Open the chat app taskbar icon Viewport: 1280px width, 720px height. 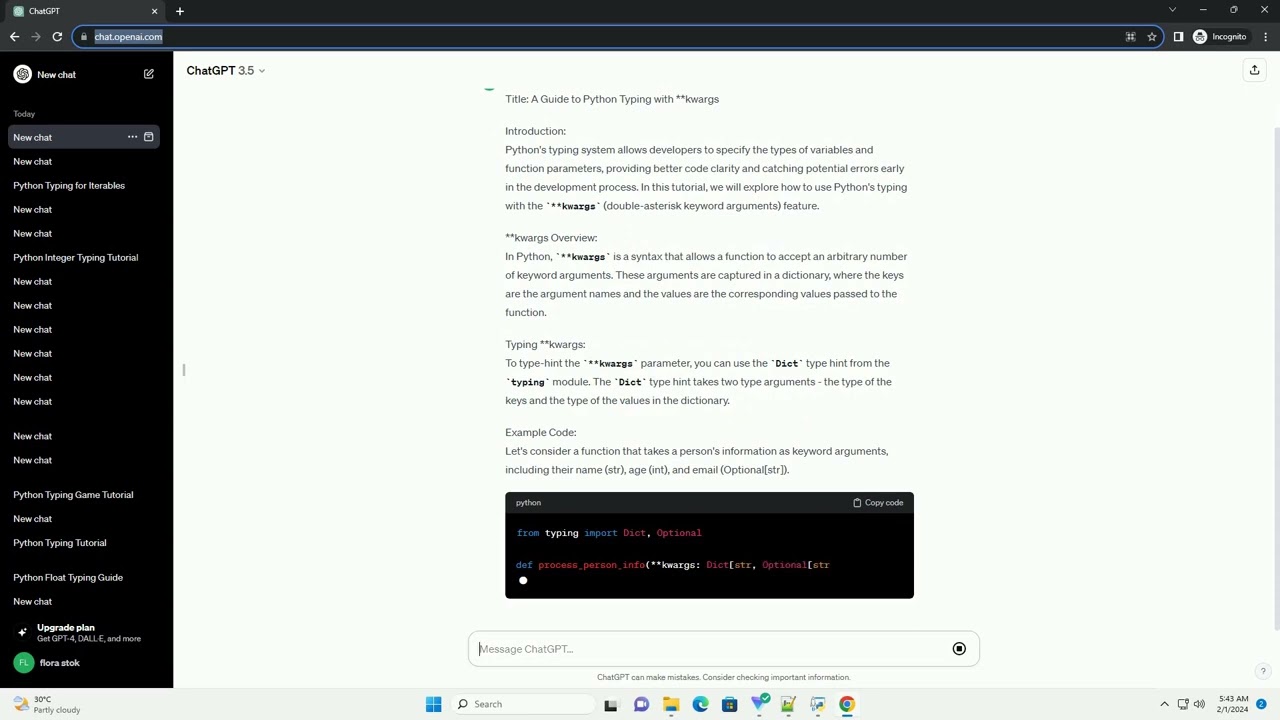[x=641, y=704]
